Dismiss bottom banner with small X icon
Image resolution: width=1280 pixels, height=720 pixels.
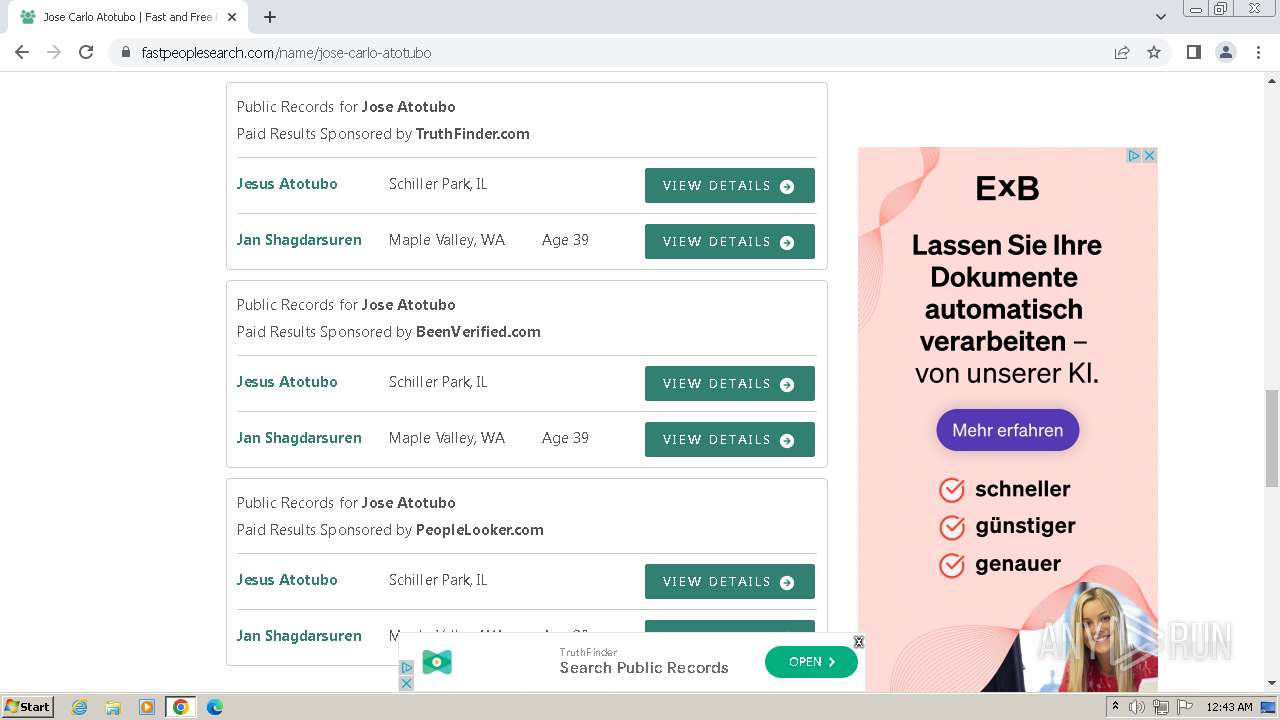coord(406,683)
